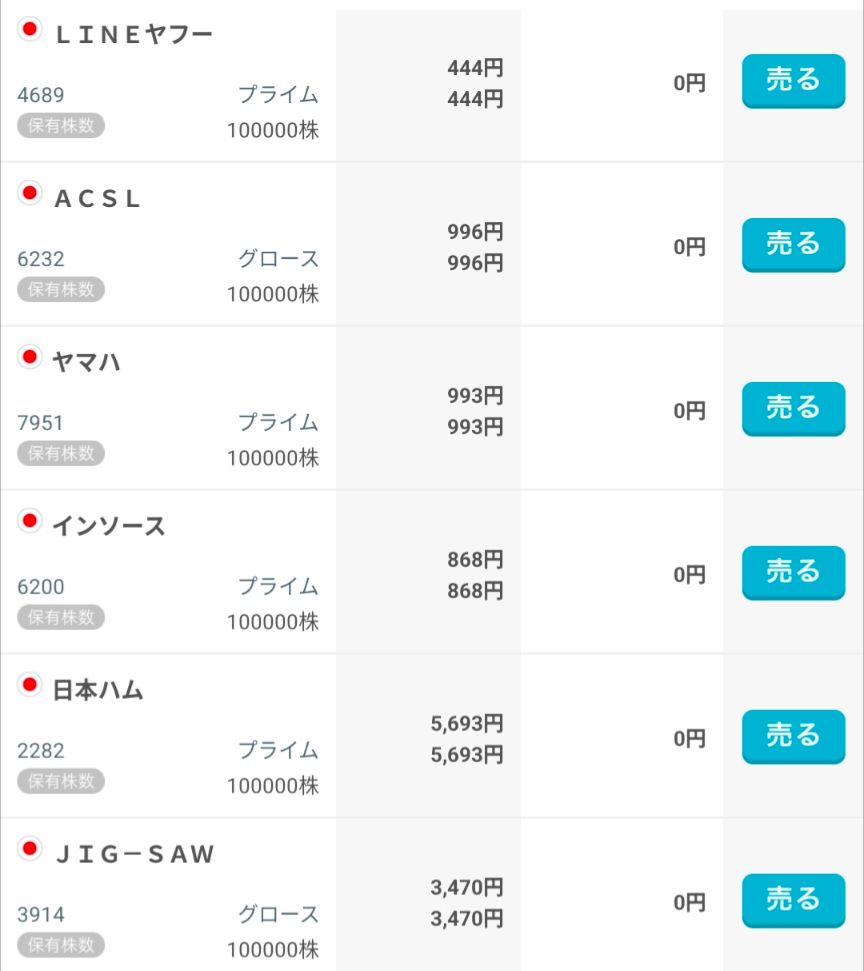Viewport: 864px width, 971px height.
Task: Open the LINEヤフー stock name link
Action: 133,35
